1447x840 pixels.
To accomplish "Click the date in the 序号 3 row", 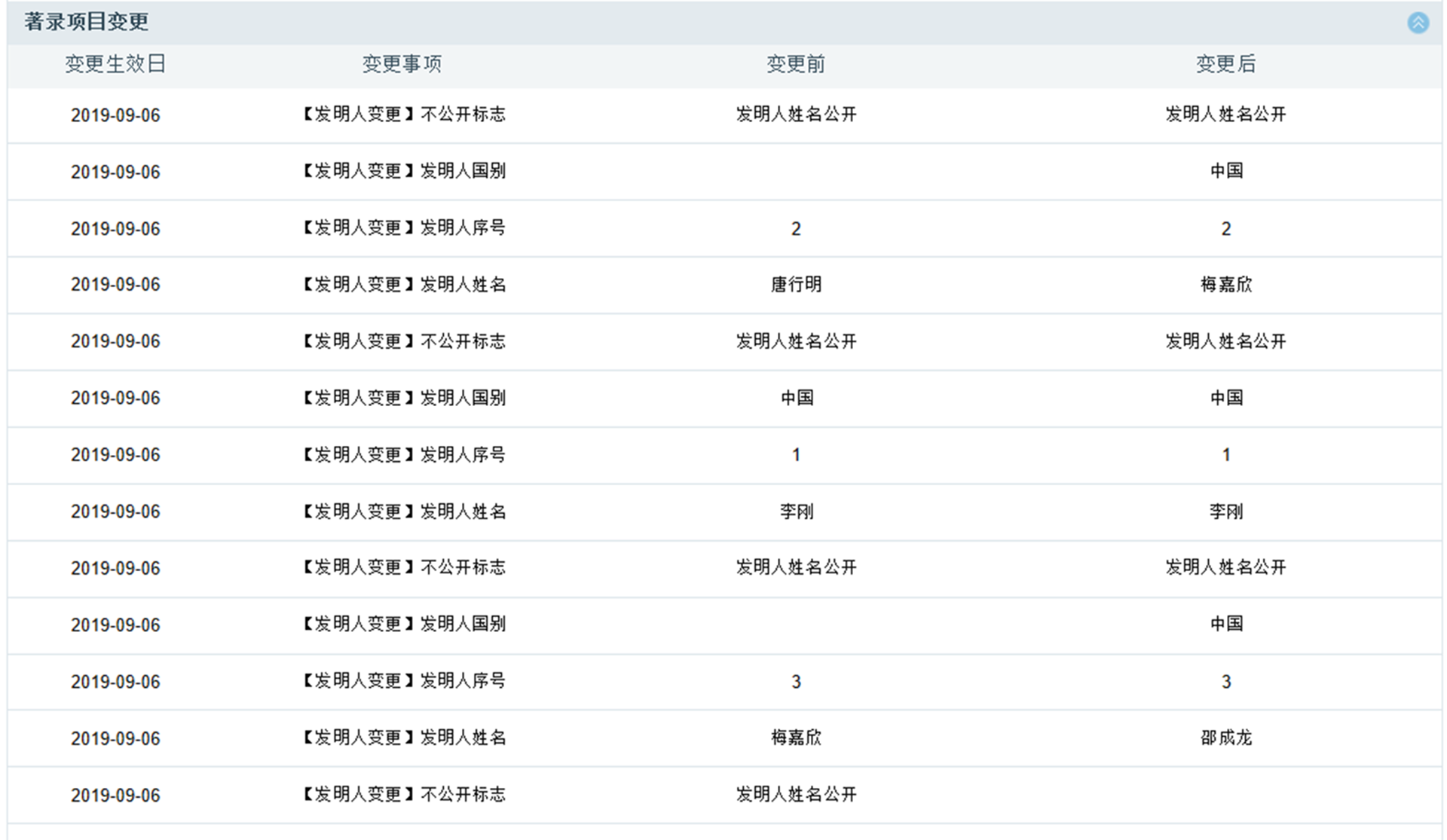I will tap(115, 682).
